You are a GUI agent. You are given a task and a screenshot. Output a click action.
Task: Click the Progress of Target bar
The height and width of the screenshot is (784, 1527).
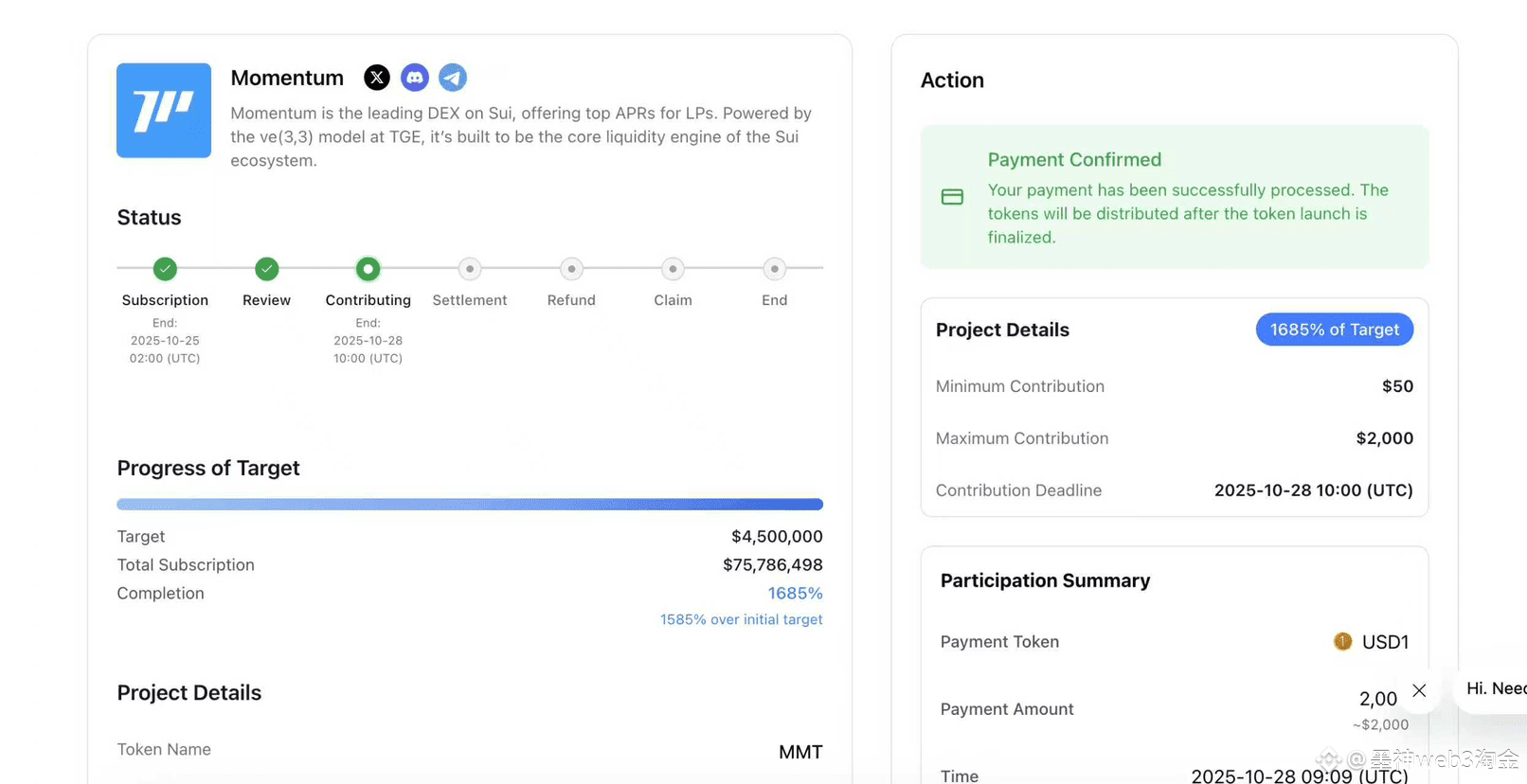470,505
